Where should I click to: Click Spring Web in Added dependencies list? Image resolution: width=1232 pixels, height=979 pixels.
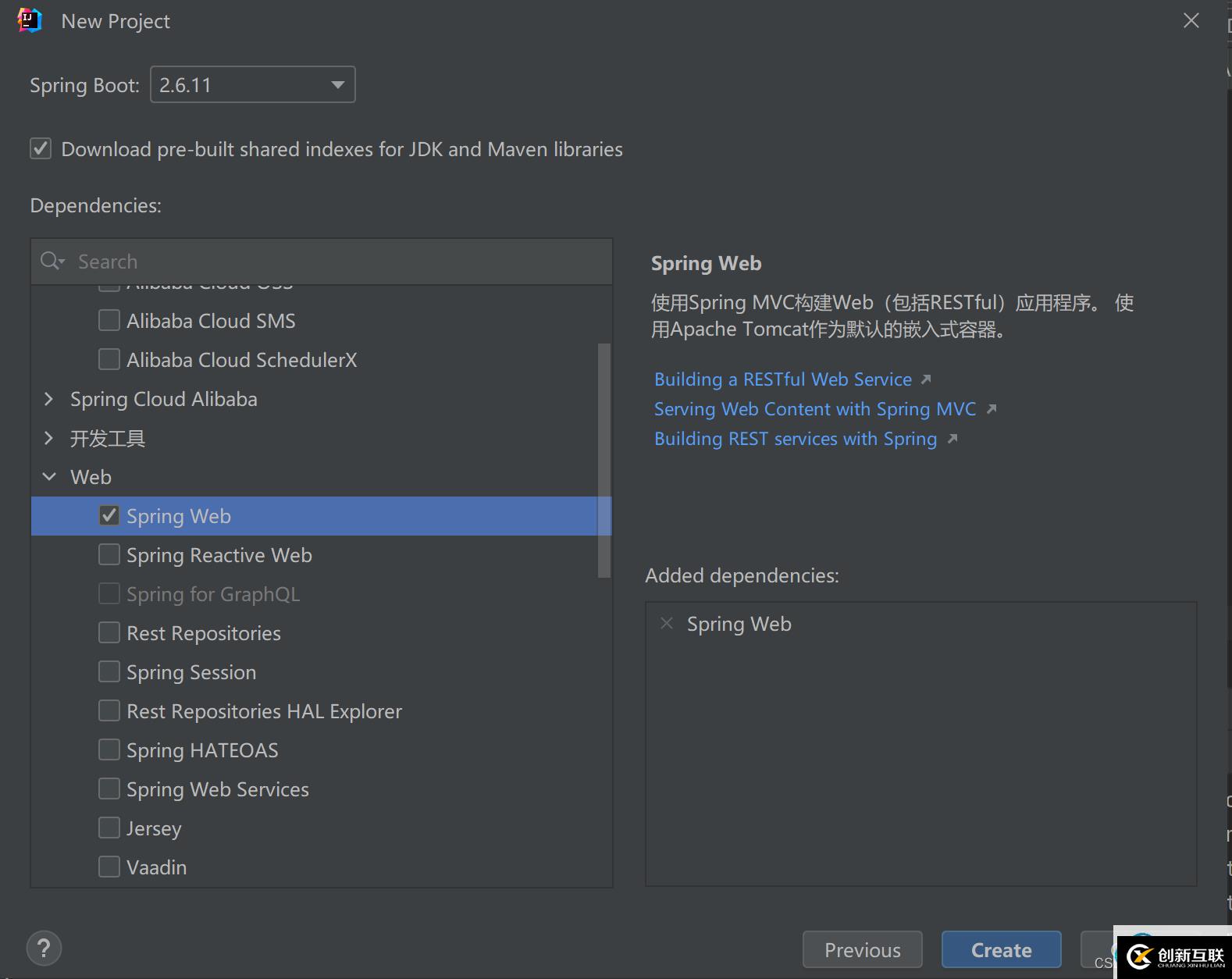tap(739, 624)
